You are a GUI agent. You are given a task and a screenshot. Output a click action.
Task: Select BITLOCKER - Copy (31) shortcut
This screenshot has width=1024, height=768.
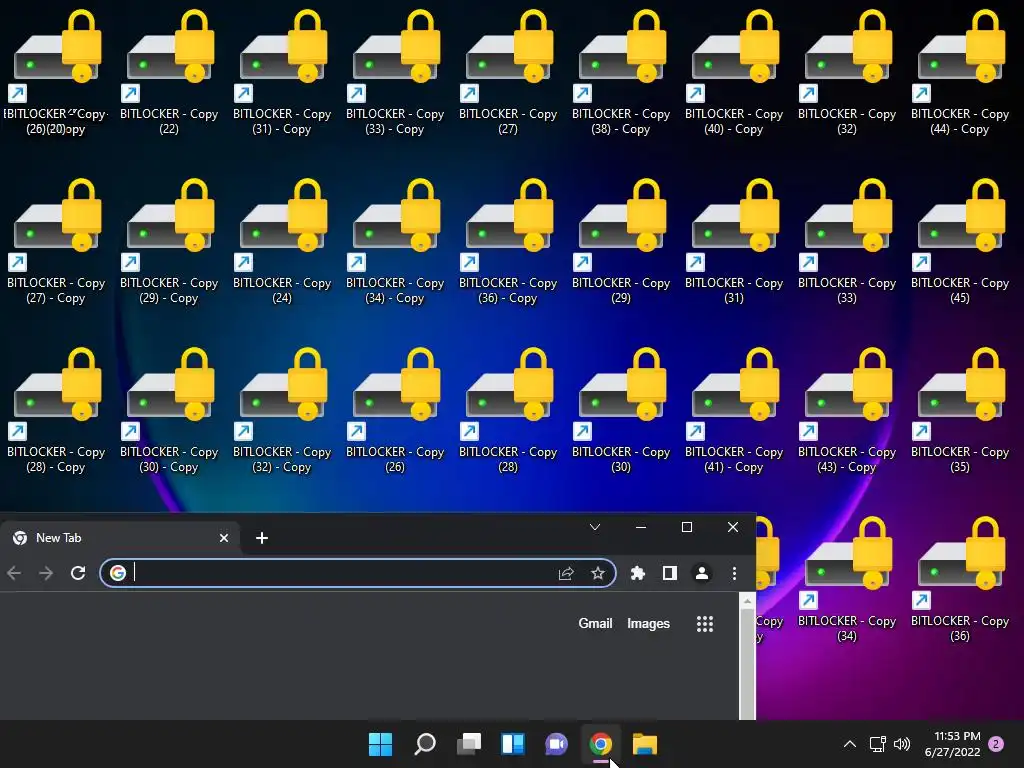click(x=734, y=241)
